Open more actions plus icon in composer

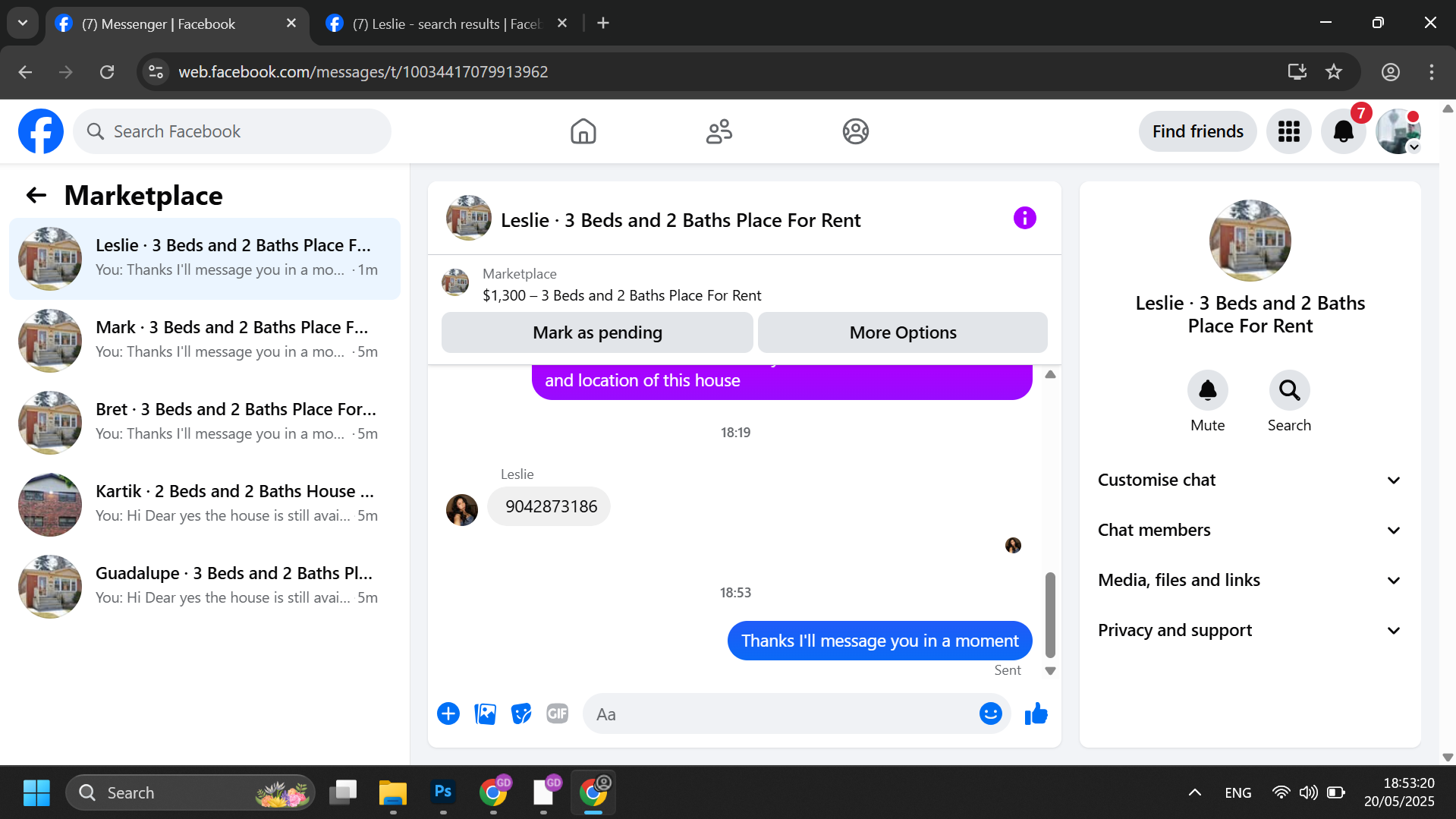[x=448, y=713]
